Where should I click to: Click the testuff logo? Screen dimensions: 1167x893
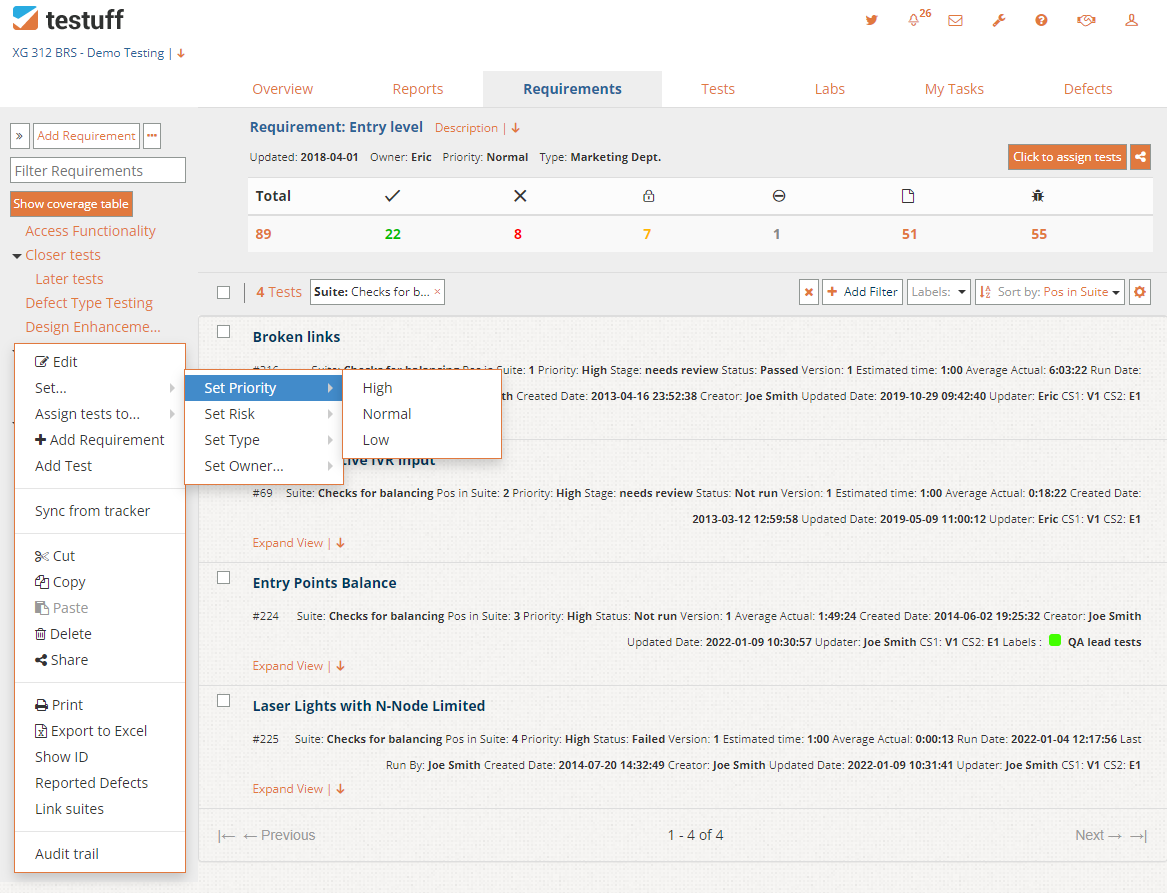[x=68, y=19]
